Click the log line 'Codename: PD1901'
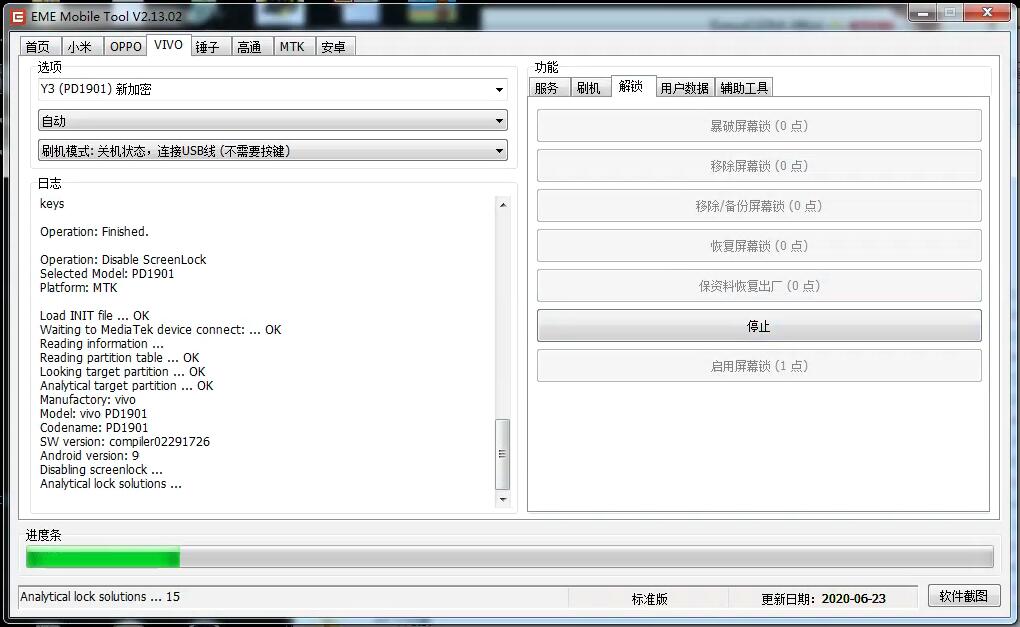Image resolution: width=1020 pixels, height=627 pixels. pyautogui.click(x=94, y=427)
